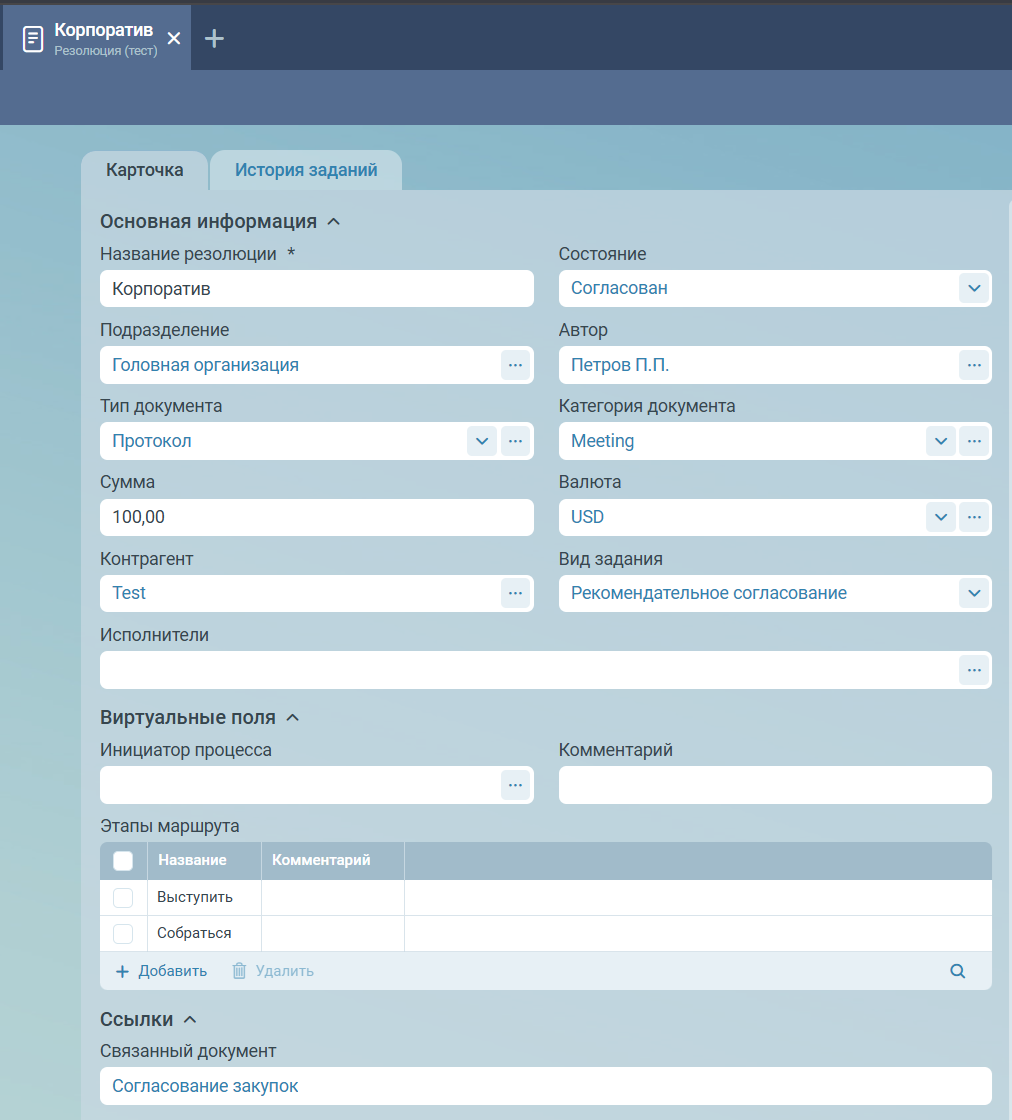The width and height of the screenshot is (1012, 1120).
Task: Click ellipsis button in Контрагент field
Action: pos(515,593)
